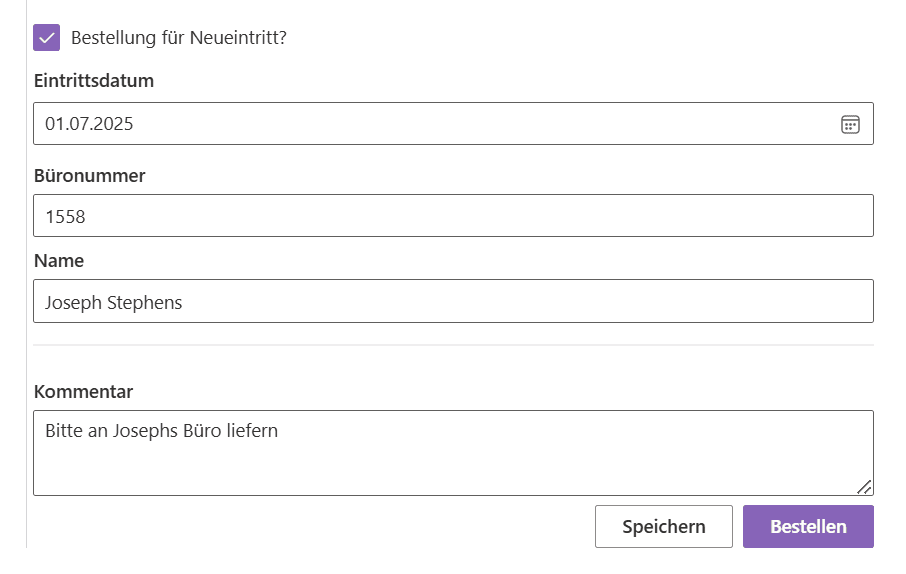
Task: Click the Kommentar field label
Action: click(83, 391)
